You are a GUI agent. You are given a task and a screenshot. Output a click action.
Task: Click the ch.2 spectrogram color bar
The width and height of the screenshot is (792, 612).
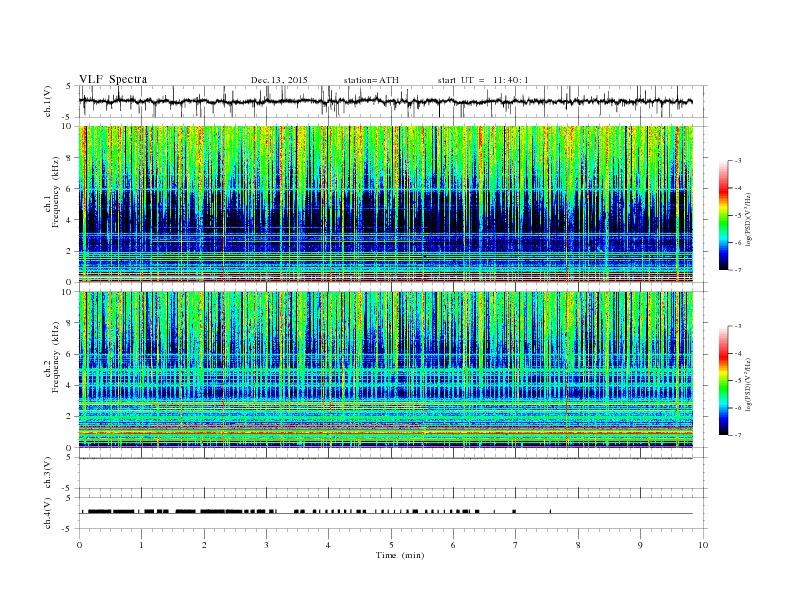[723, 380]
